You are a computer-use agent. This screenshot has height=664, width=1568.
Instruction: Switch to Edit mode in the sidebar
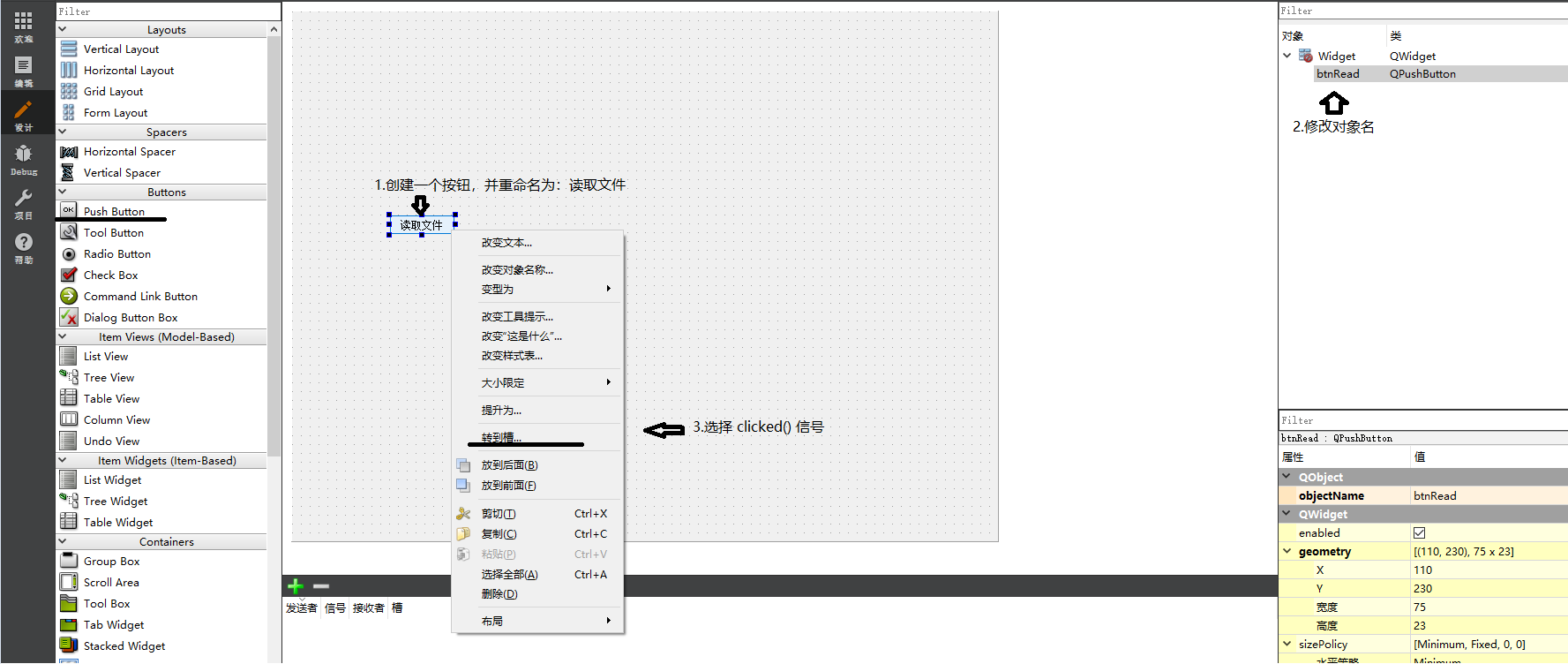point(24,71)
